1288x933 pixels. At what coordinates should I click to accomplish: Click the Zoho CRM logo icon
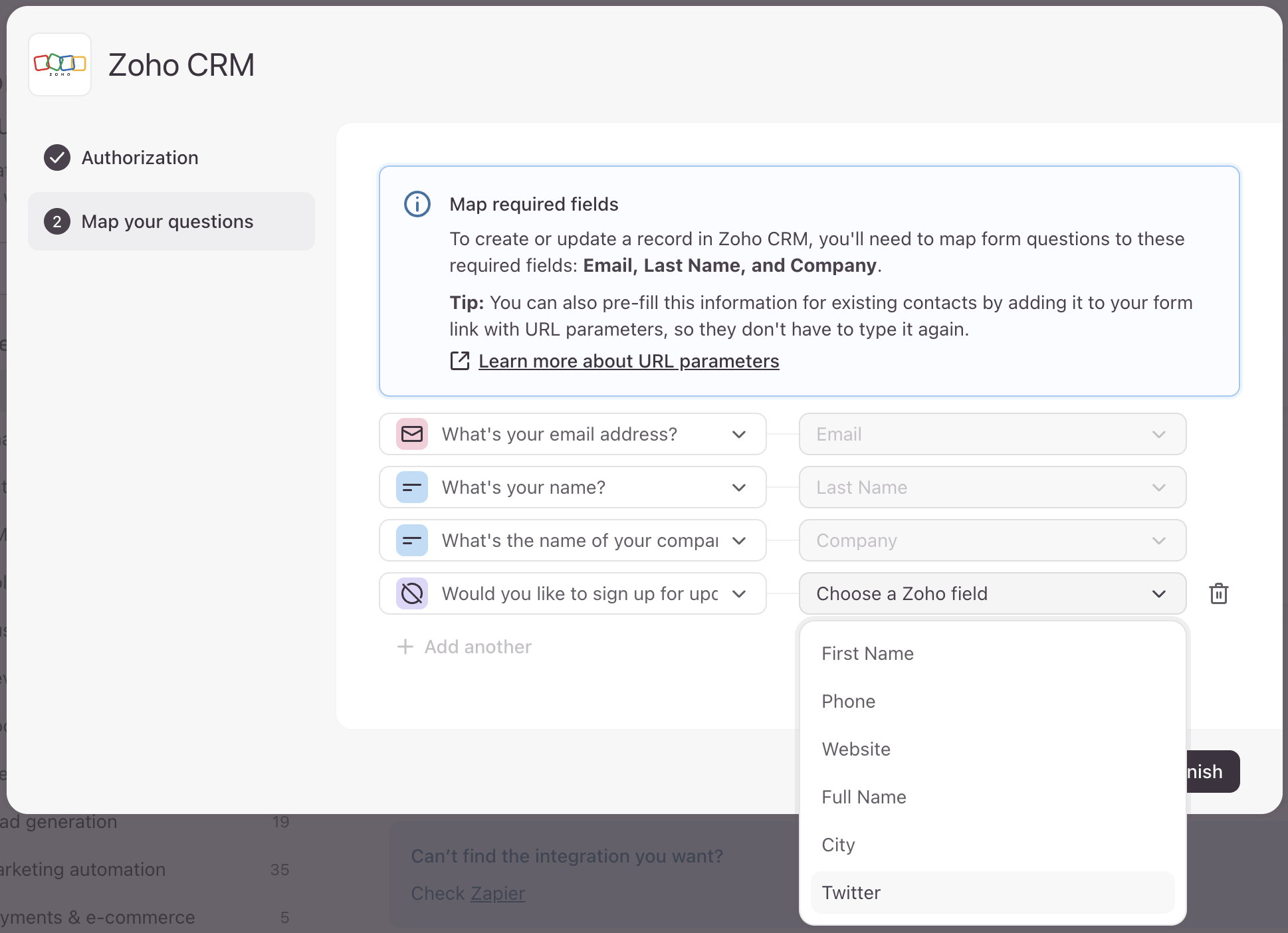pyautogui.click(x=60, y=64)
